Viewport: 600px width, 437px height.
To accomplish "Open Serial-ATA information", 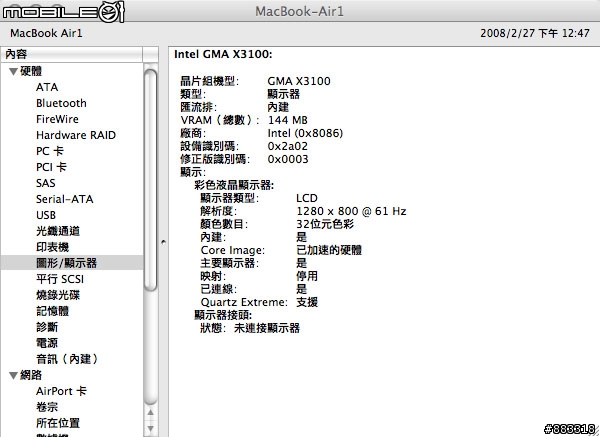I will pyautogui.click(x=65, y=199).
